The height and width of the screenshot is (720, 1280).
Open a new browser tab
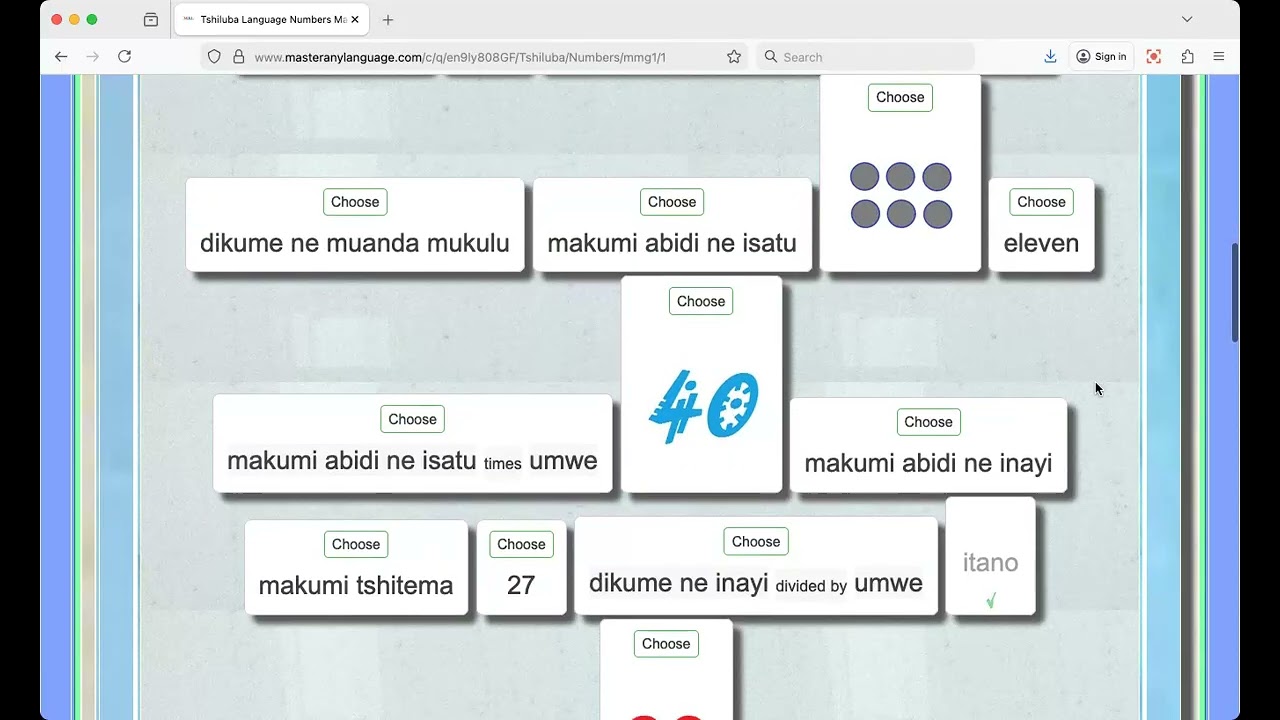coord(388,19)
